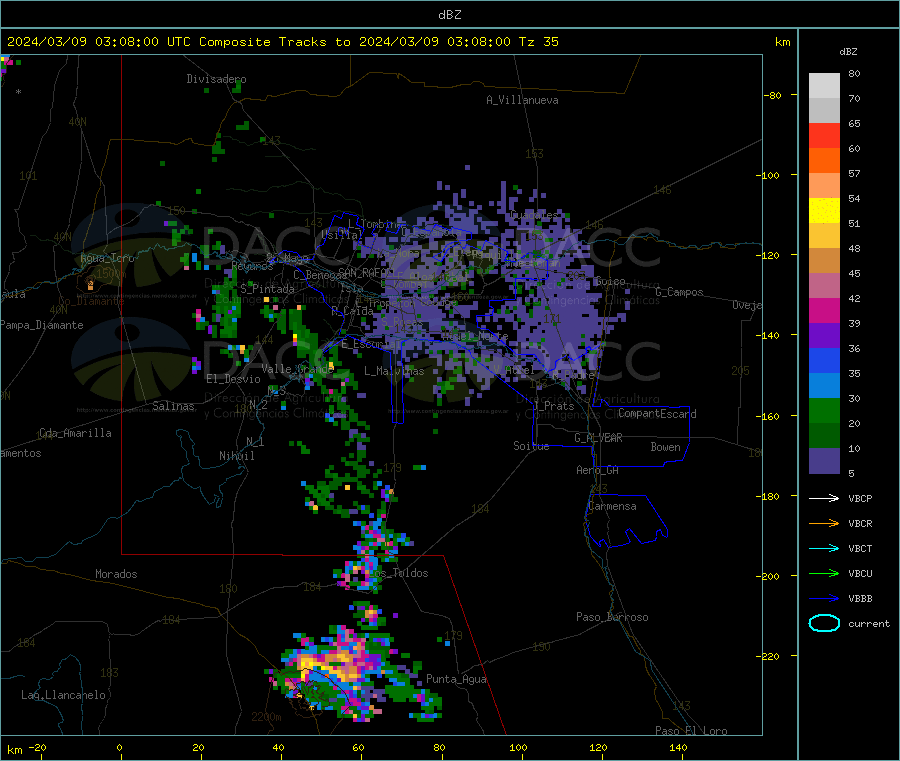
Task: Click the 'dBZ' title at top
Action: tap(449, 15)
